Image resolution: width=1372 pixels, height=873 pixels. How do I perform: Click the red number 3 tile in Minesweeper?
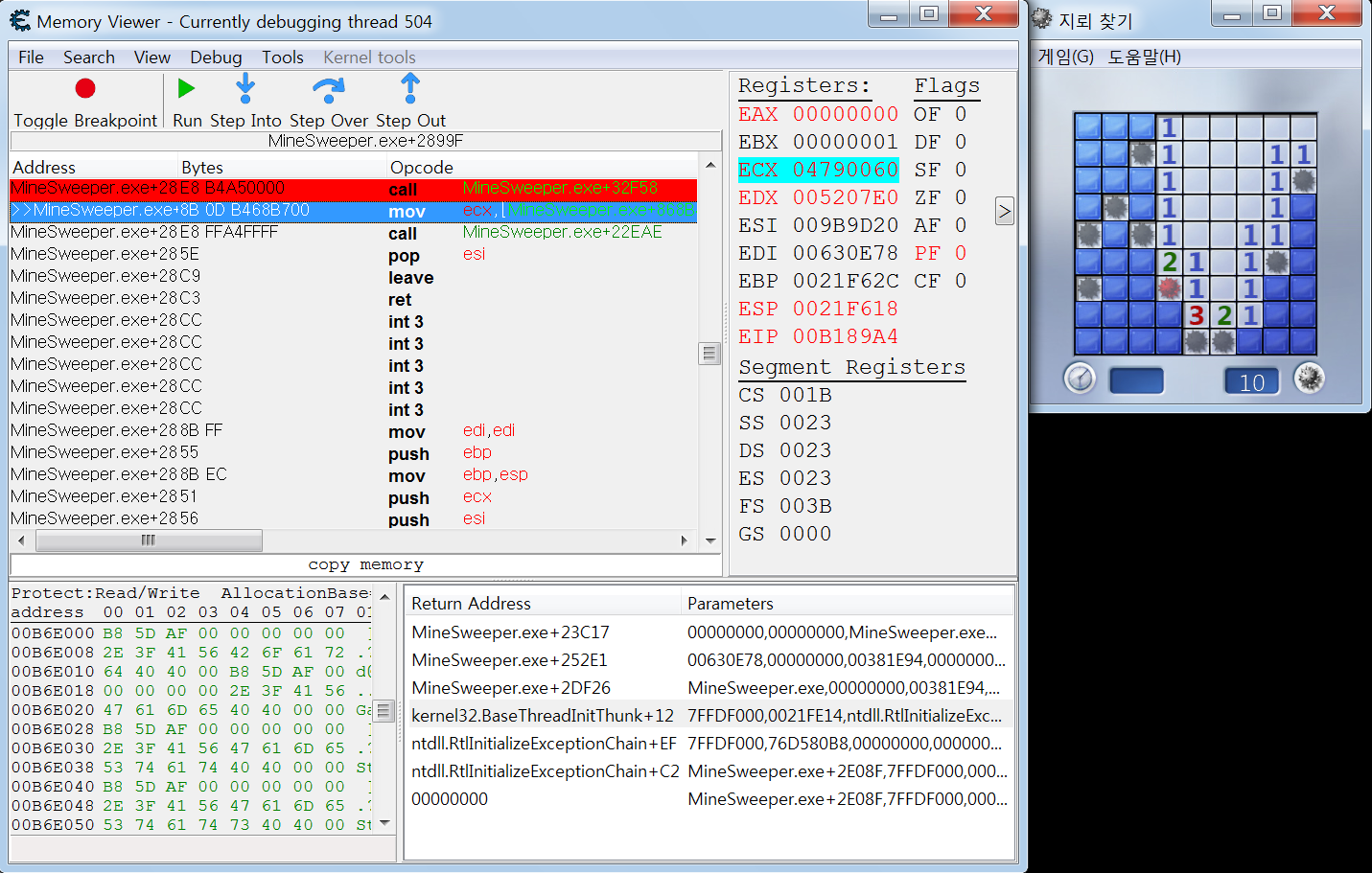coord(1196,314)
